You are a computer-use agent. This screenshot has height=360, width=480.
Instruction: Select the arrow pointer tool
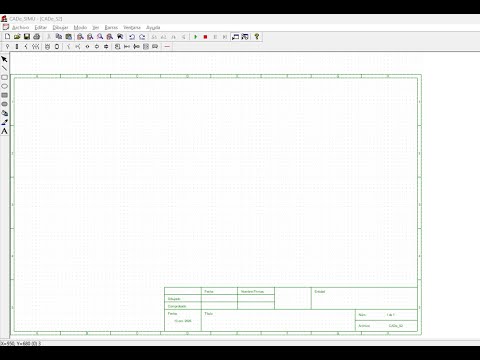(4, 59)
